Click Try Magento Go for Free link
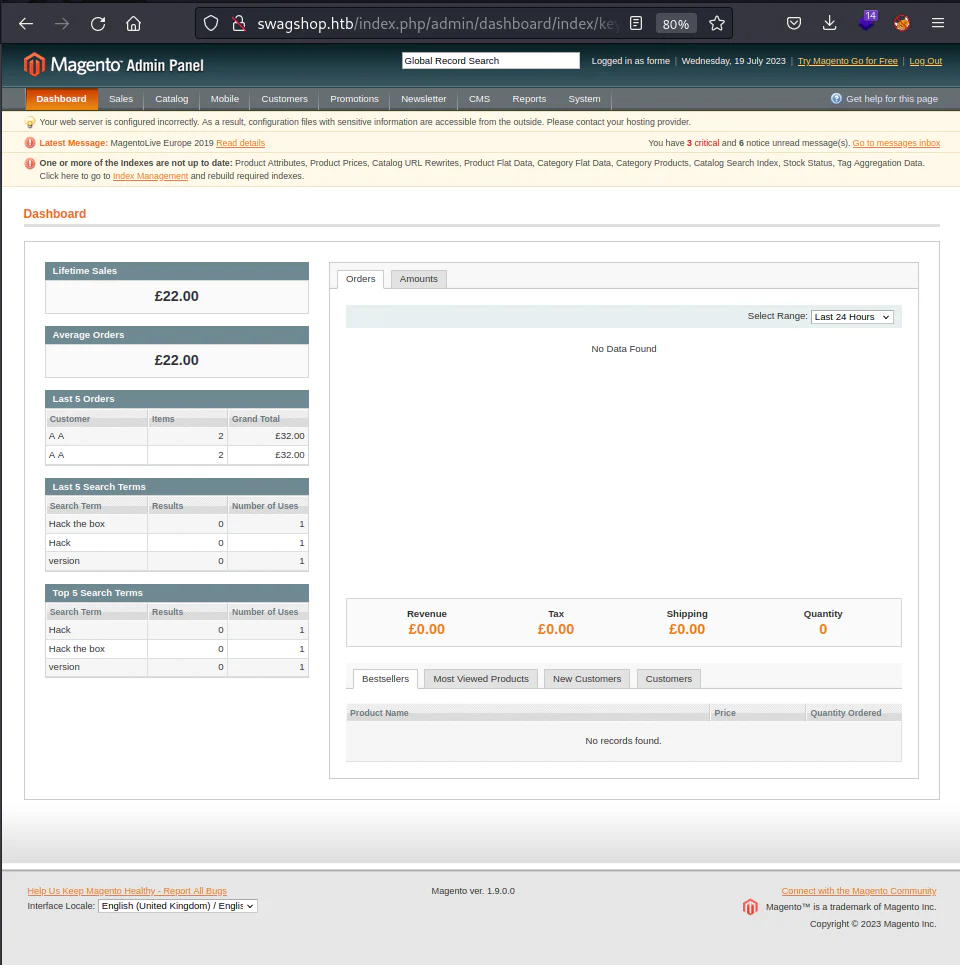This screenshot has height=965, width=960. (x=847, y=61)
